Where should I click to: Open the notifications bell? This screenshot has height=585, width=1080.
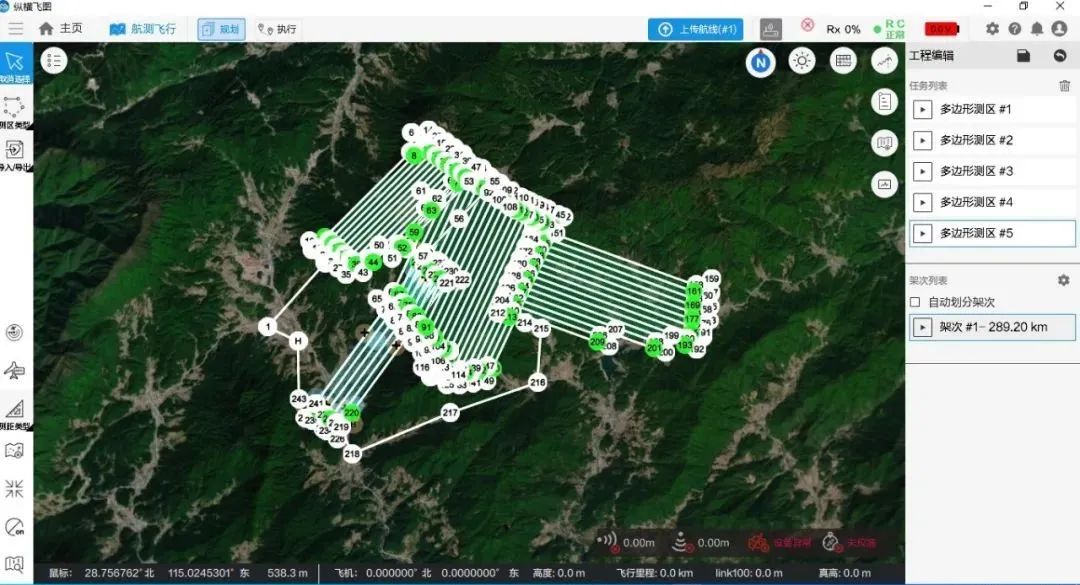coord(1037,29)
